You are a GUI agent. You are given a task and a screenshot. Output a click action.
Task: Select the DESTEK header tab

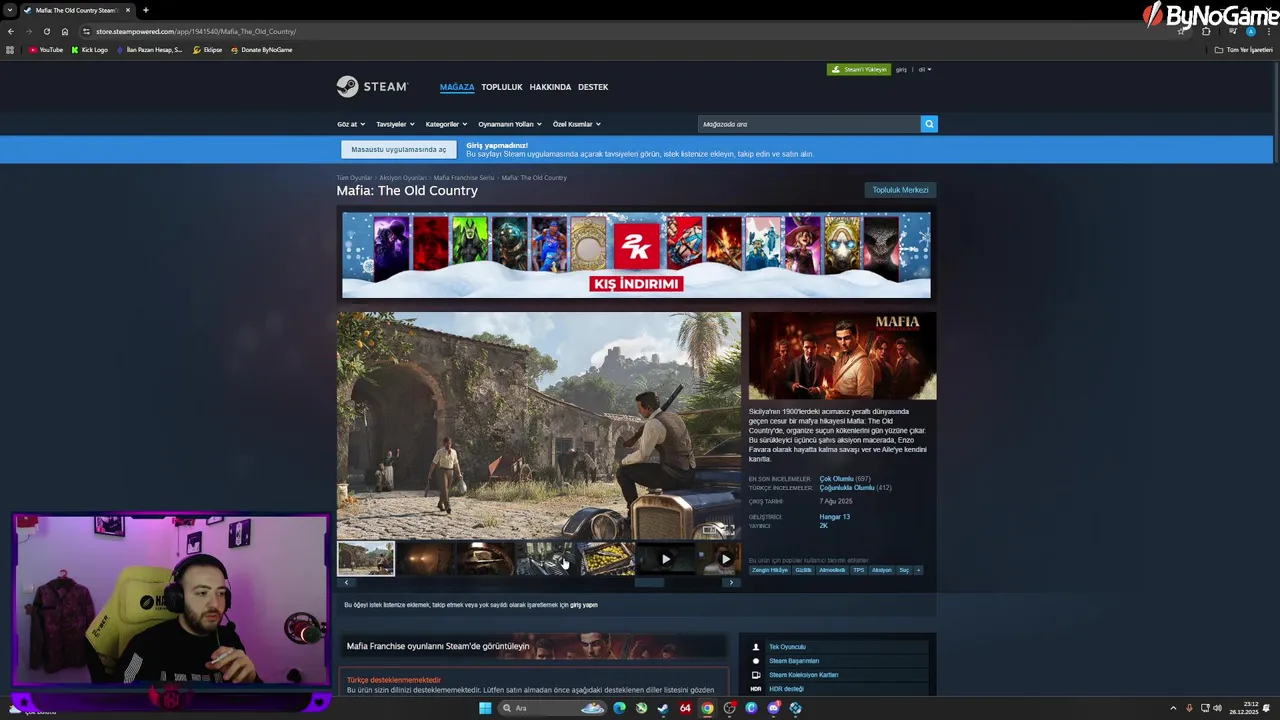click(593, 87)
